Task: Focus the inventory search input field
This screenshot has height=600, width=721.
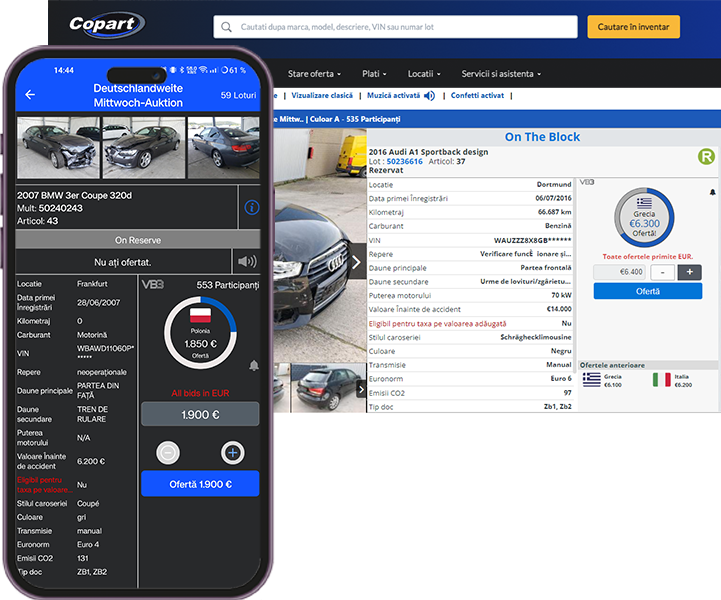Action: (395, 27)
